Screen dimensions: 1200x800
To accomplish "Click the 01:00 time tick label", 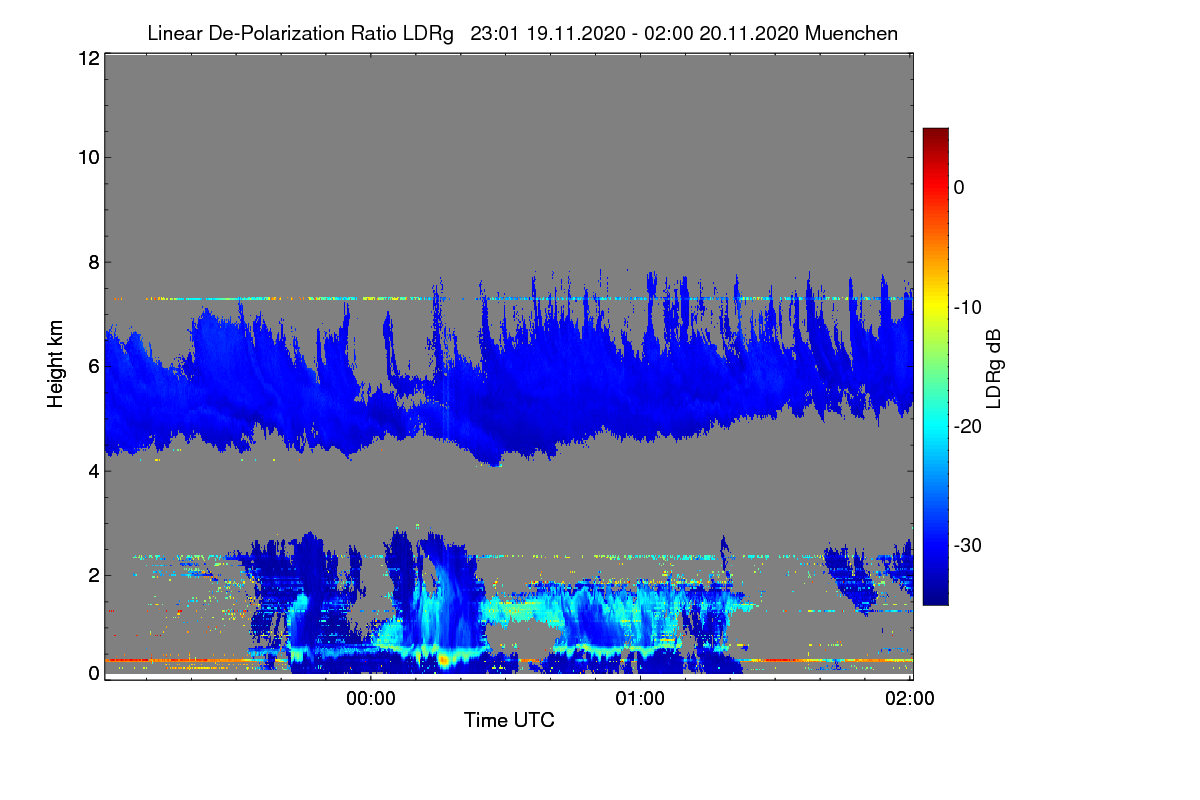I will 640,699.
